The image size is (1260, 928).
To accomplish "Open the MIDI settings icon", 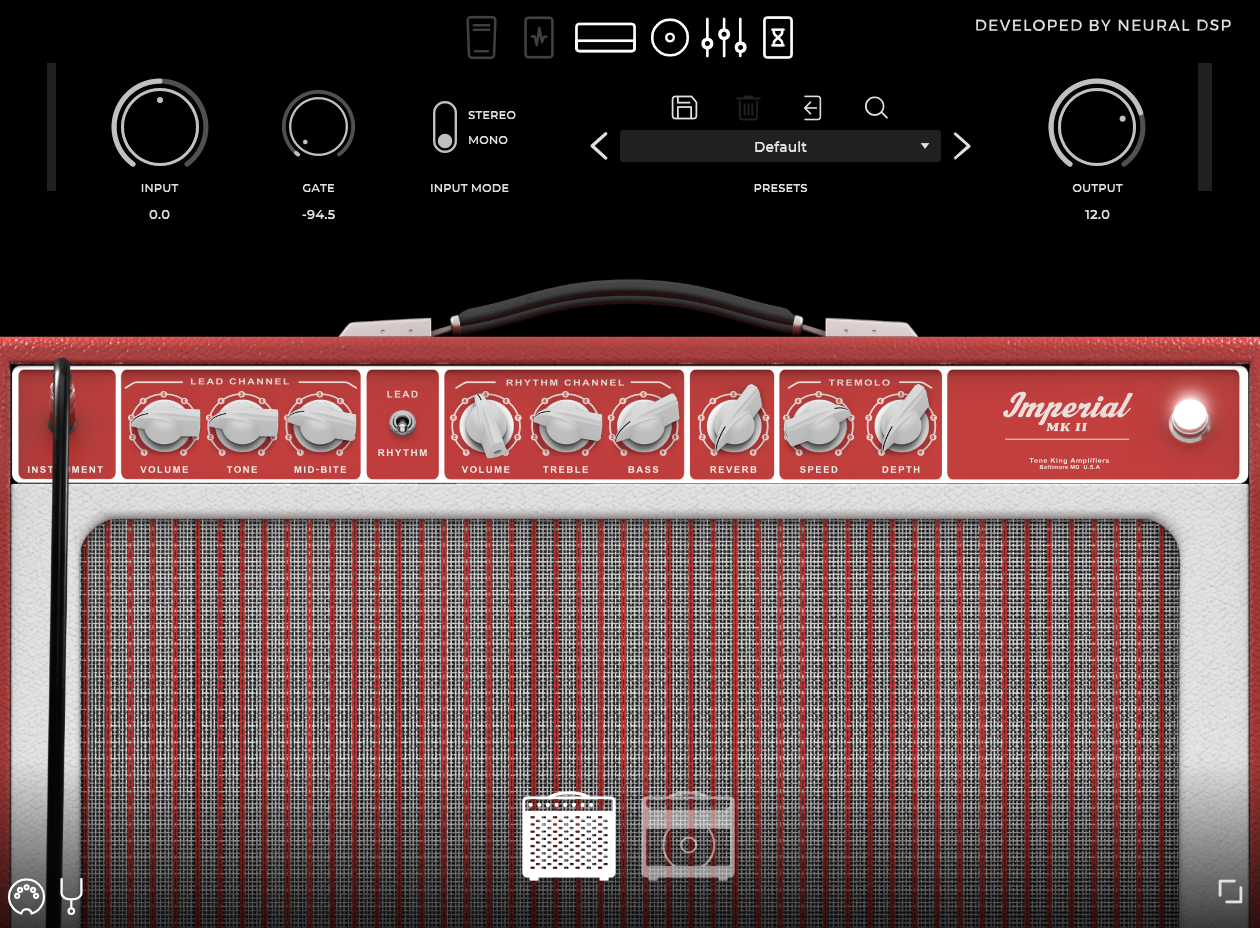I will 26,896.
